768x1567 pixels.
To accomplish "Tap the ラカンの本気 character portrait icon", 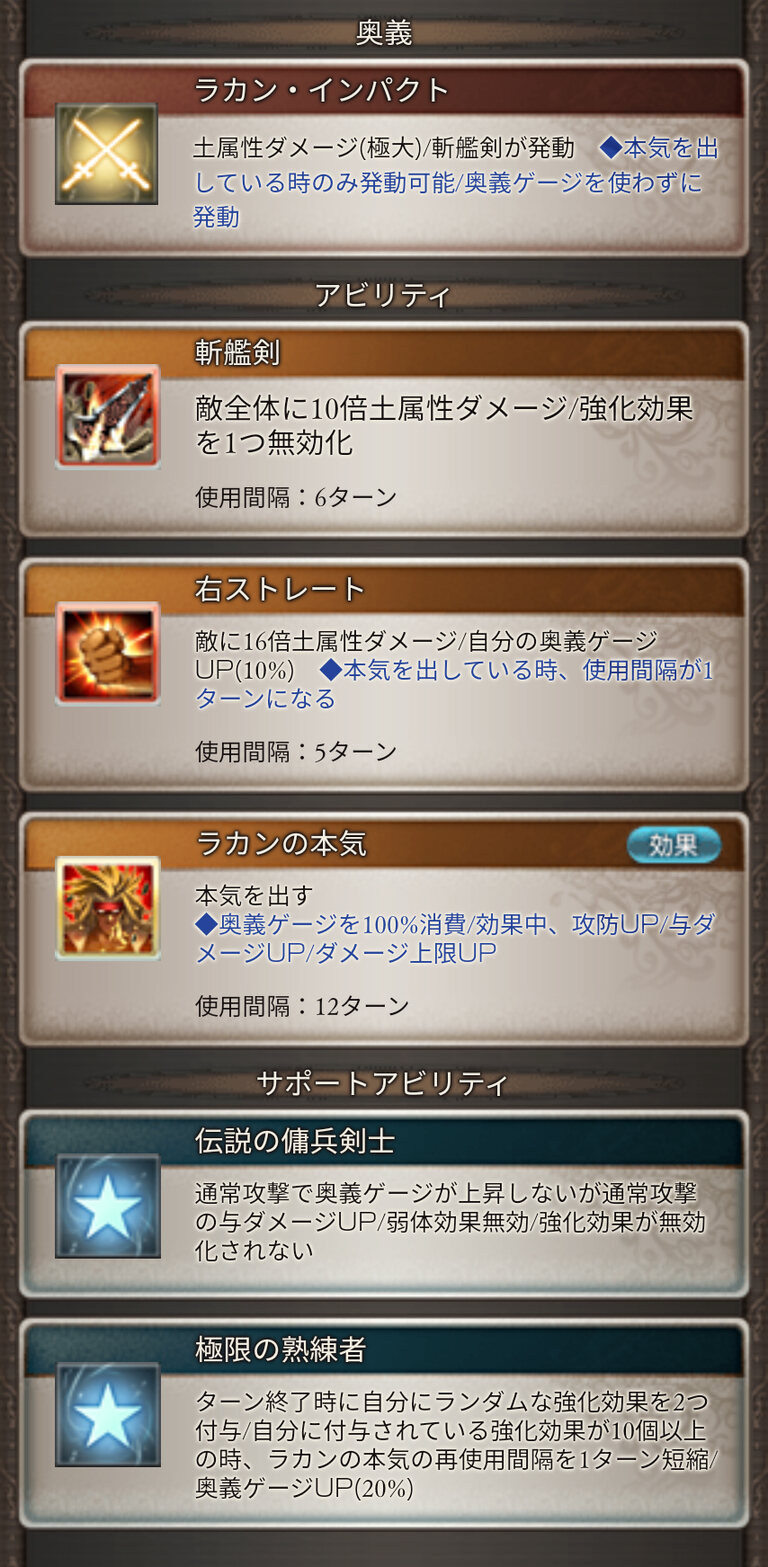I will (x=107, y=908).
